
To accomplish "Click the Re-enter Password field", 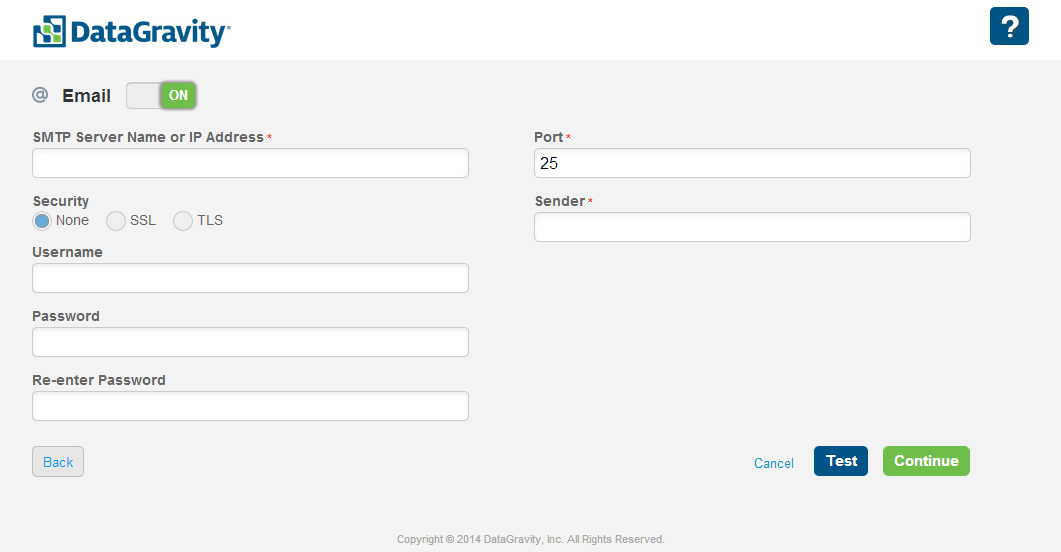I will (x=250, y=406).
